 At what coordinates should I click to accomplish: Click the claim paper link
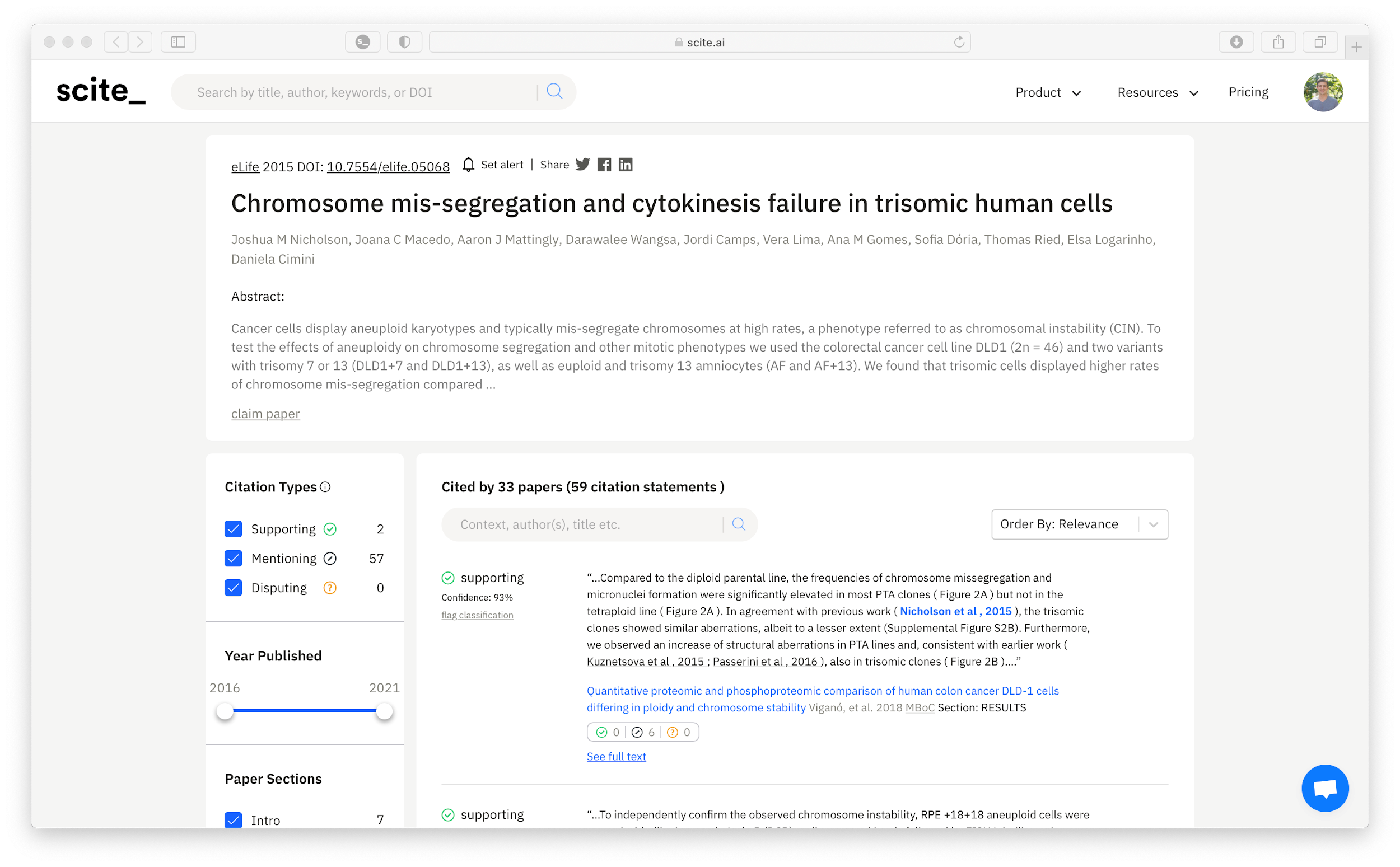click(x=265, y=414)
